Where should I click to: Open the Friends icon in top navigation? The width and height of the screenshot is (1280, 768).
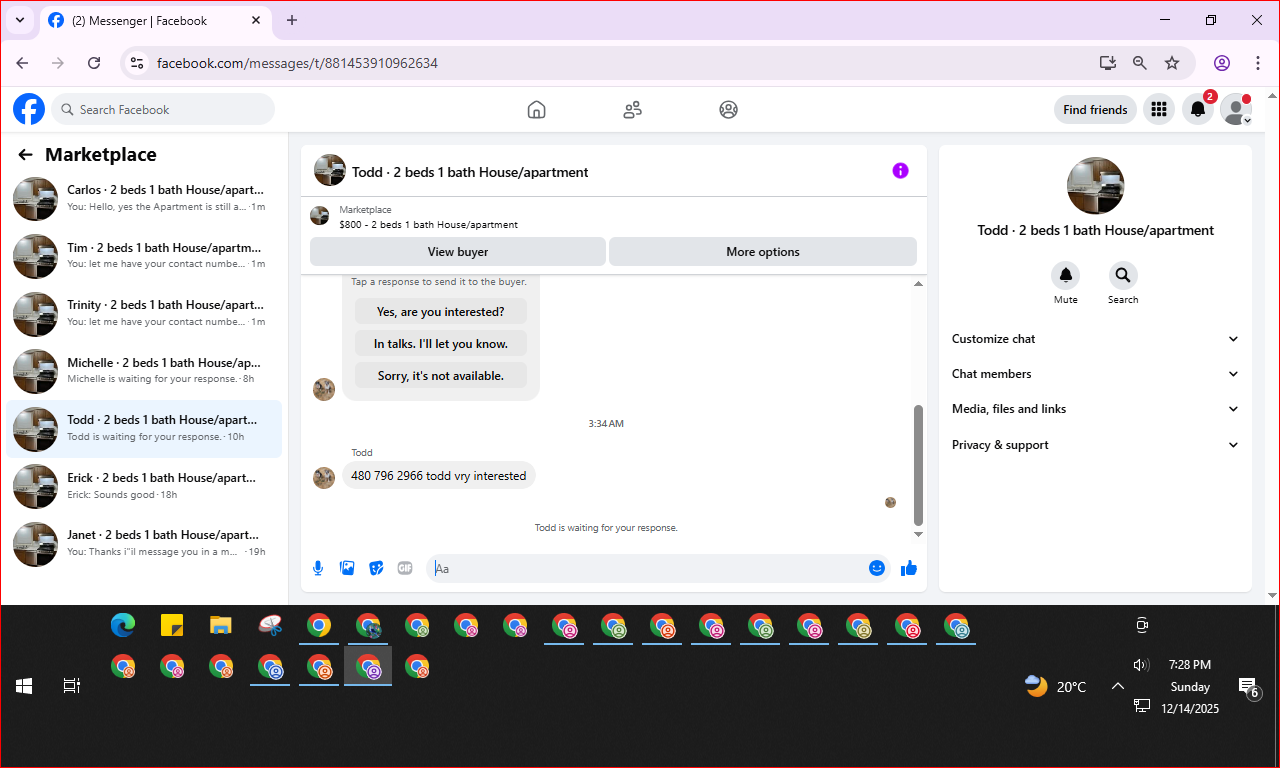click(x=632, y=110)
